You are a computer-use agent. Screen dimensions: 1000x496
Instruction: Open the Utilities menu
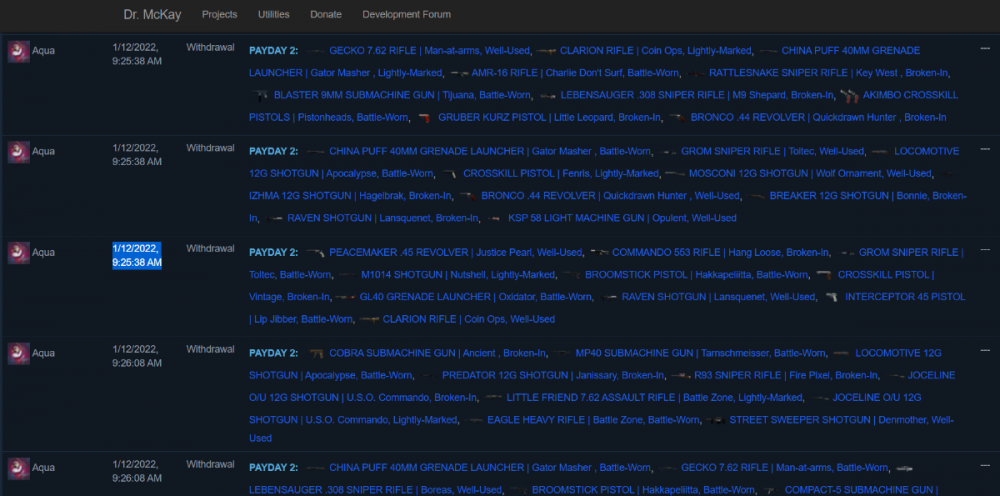click(274, 15)
